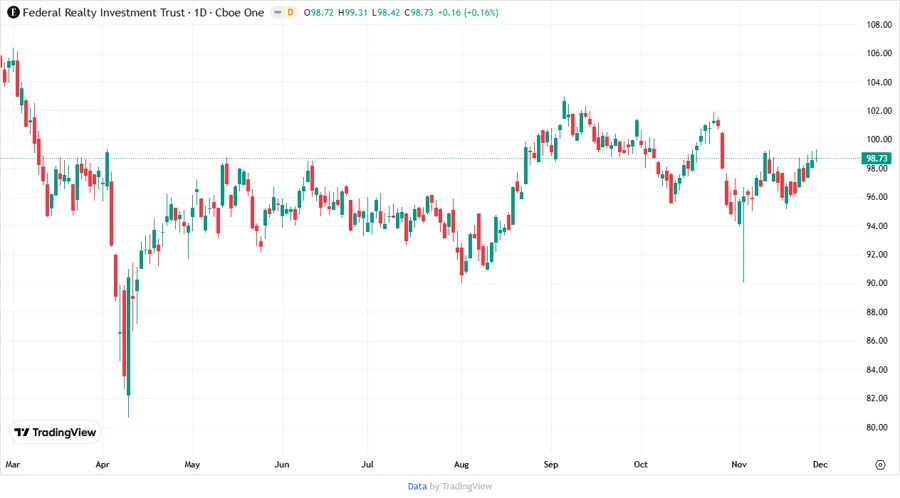Viewport: 900px width, 498px height.
Task: Click the 'Mar' label on time axis
Action: (13, 464)
